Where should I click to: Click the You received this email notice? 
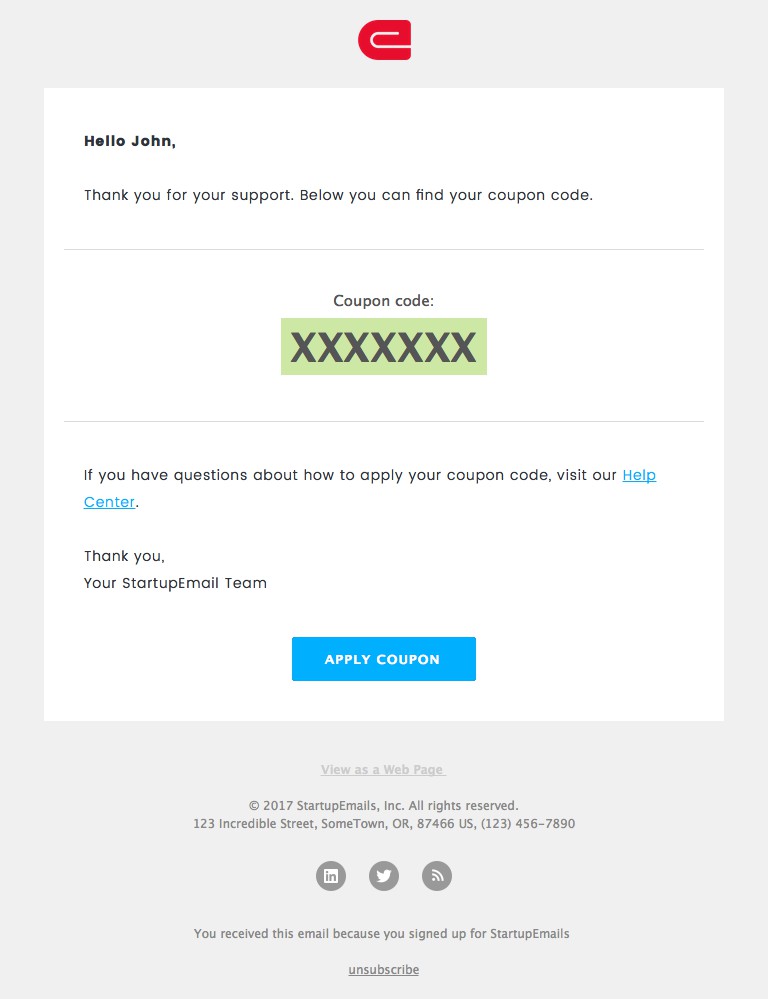click(x=382, y=933)
